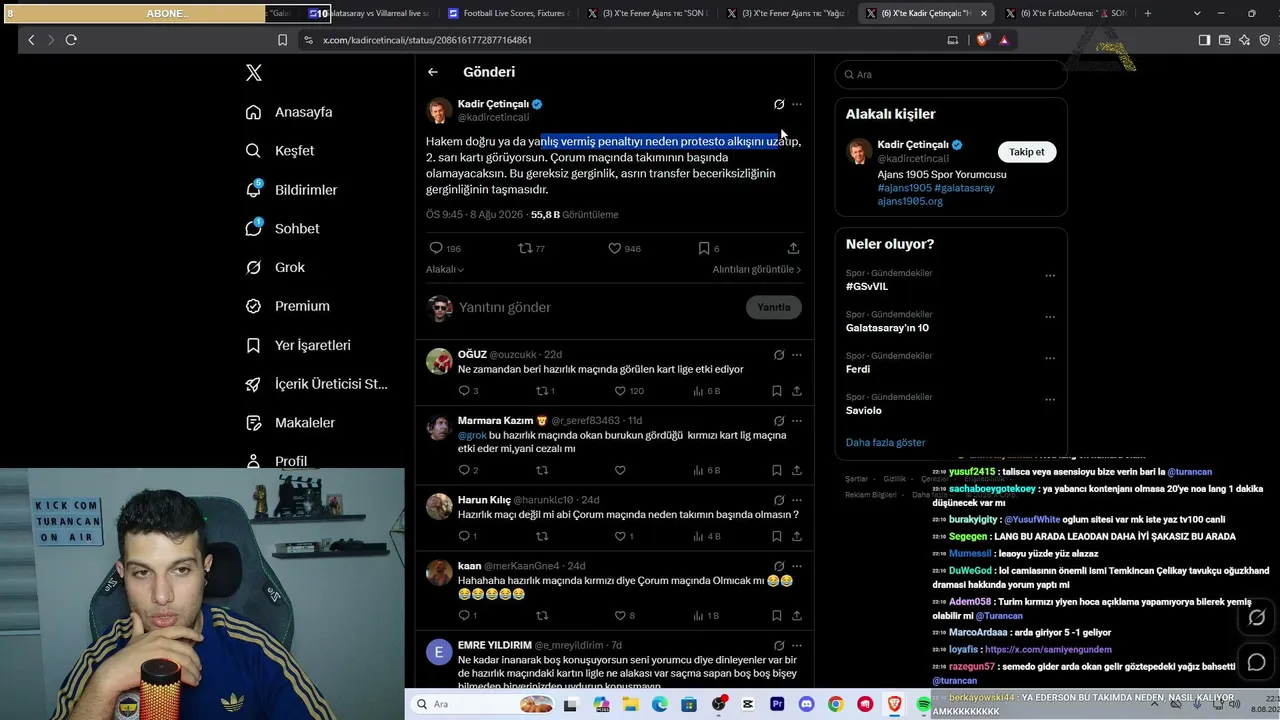Screen dimensions: 1280x720
Task: Open Spotify from the taskbar
Action: (924, 704)
